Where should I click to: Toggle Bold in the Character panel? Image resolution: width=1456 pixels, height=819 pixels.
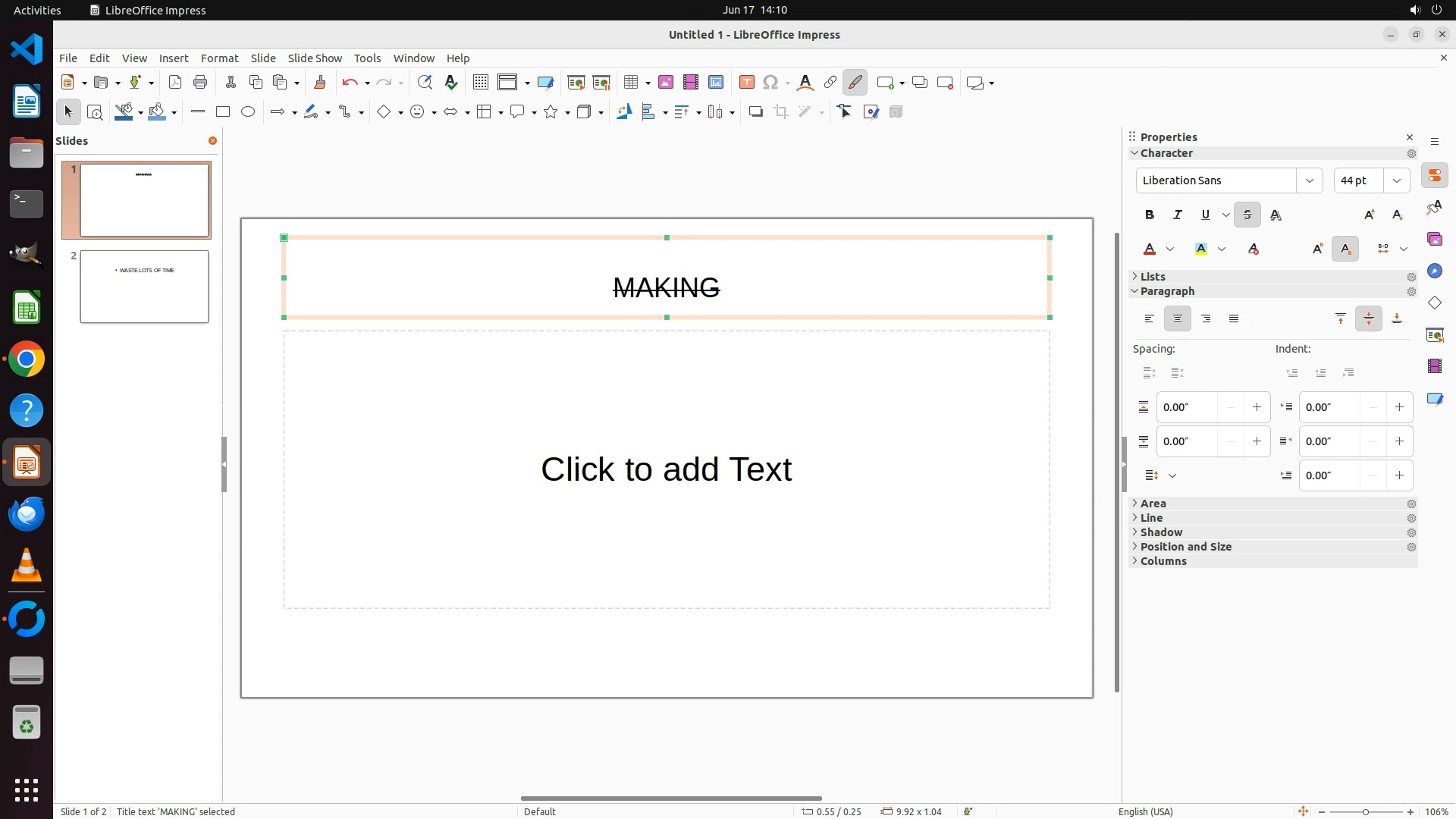pyautogui.click(x=1150, y=215)
